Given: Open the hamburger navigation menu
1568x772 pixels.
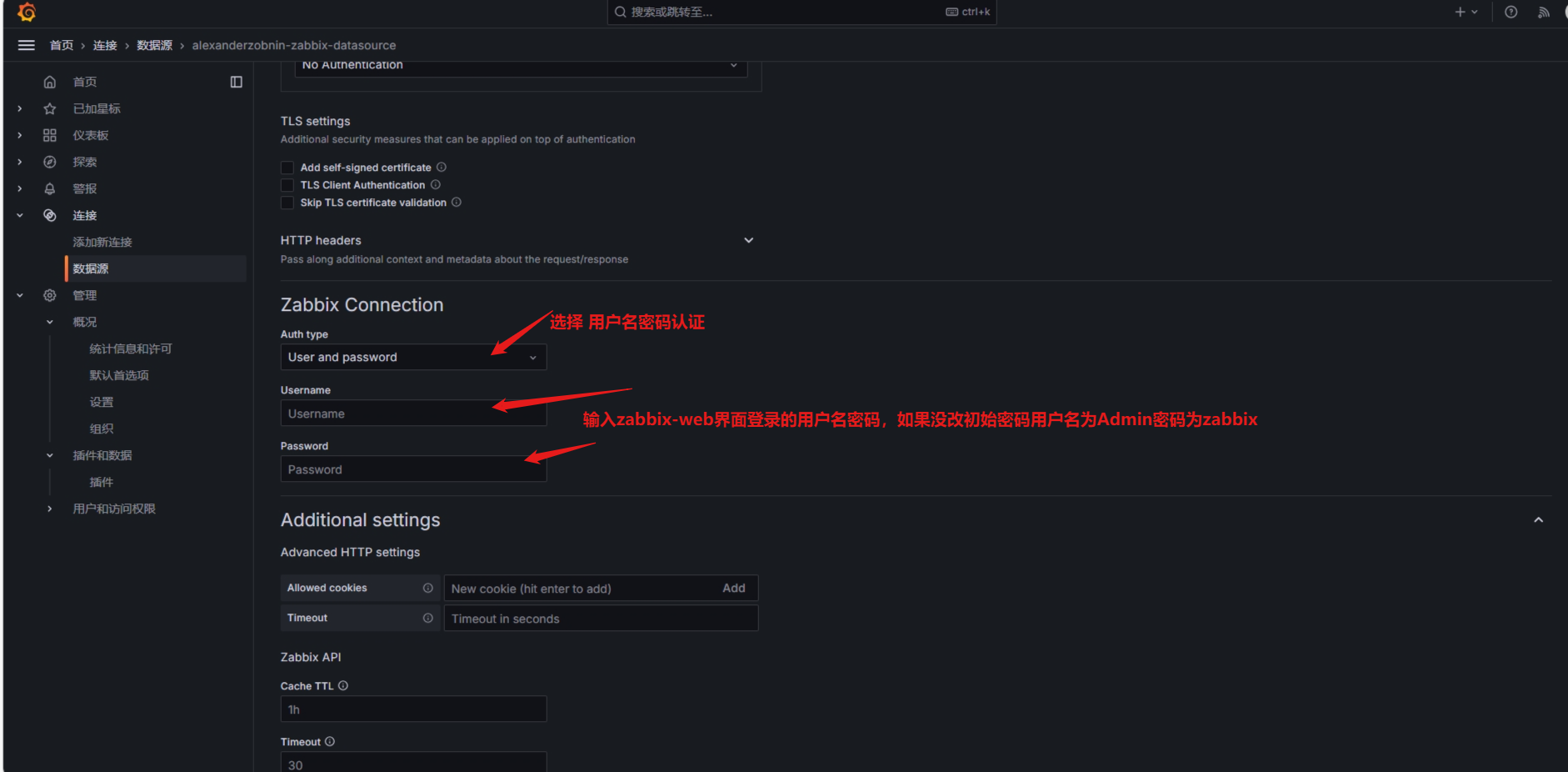Looking at the screenshot, I should pos(27,45).
